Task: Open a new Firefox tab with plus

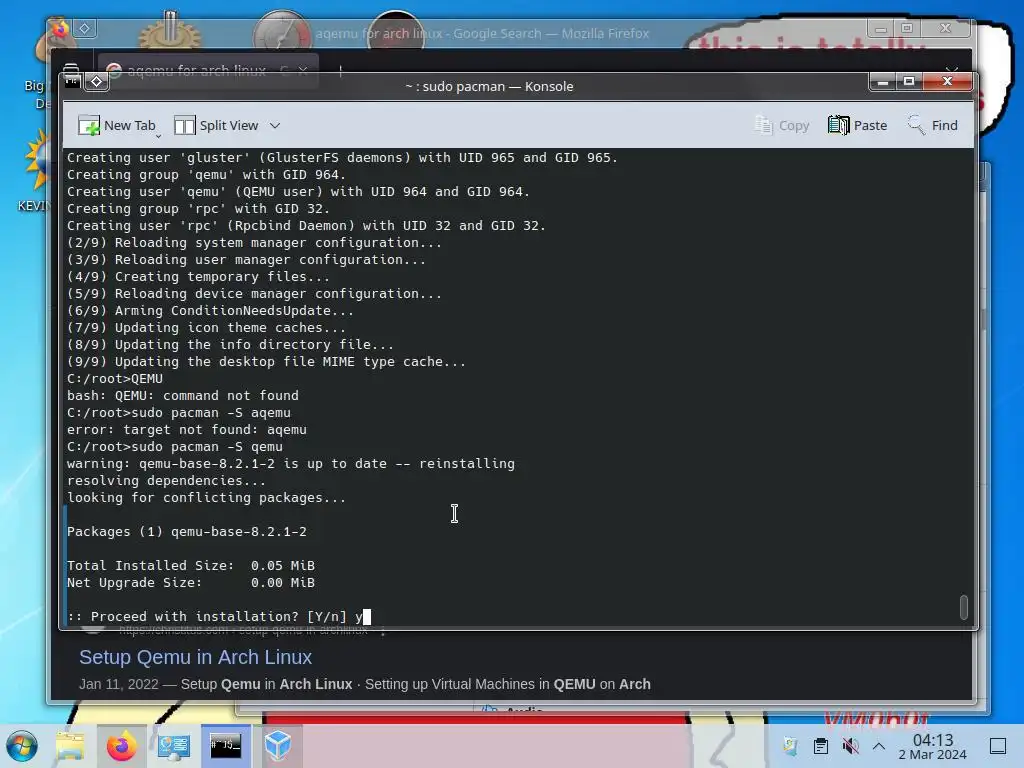Action: click(340, 71)
